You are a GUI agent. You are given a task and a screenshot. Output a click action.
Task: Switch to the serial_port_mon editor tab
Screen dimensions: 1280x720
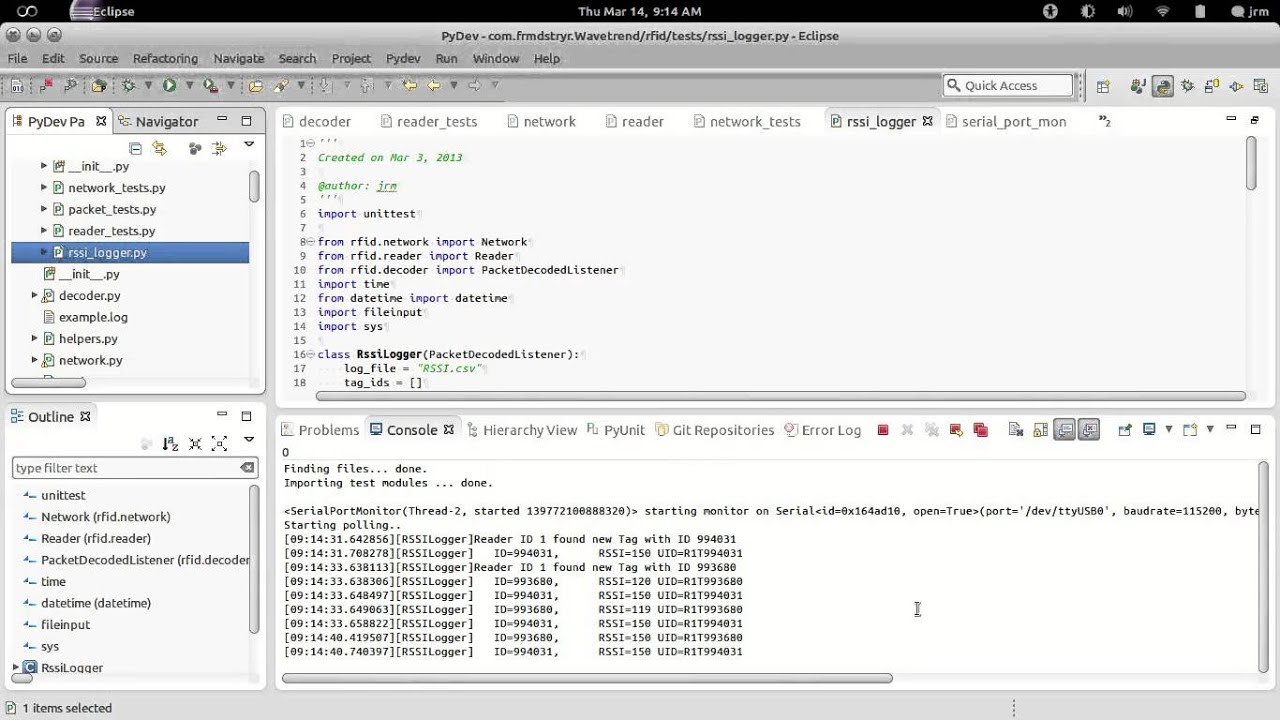(x=1005, y=121)
